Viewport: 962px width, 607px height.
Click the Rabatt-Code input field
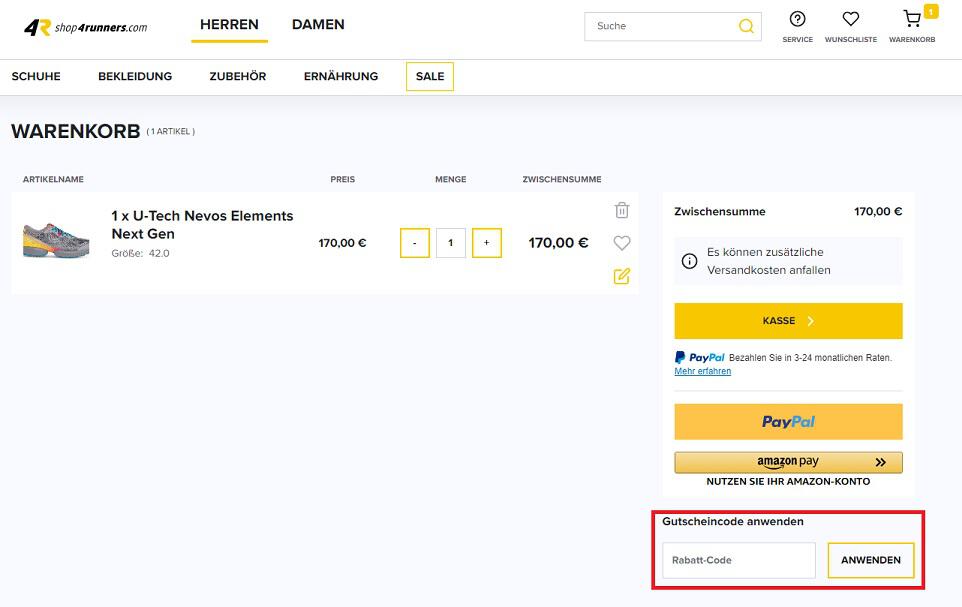pos(739,560)
